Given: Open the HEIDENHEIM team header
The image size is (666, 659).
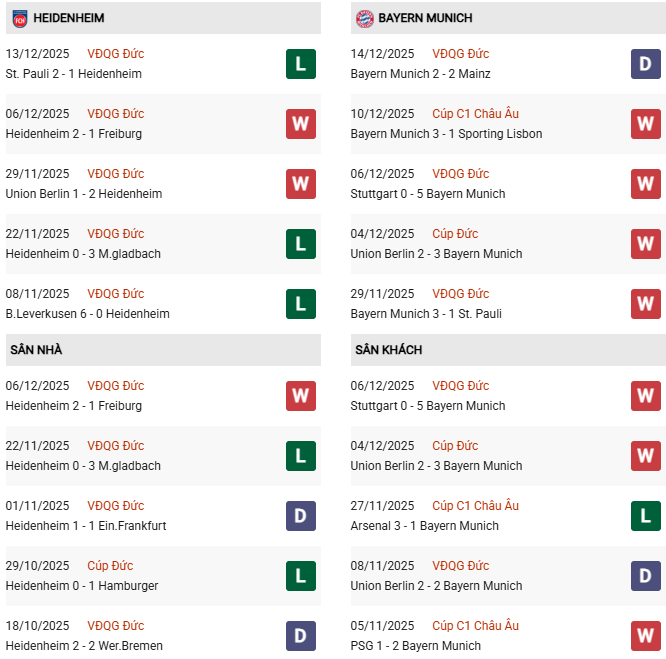Looking at the screenshot, I should (69, 18).
